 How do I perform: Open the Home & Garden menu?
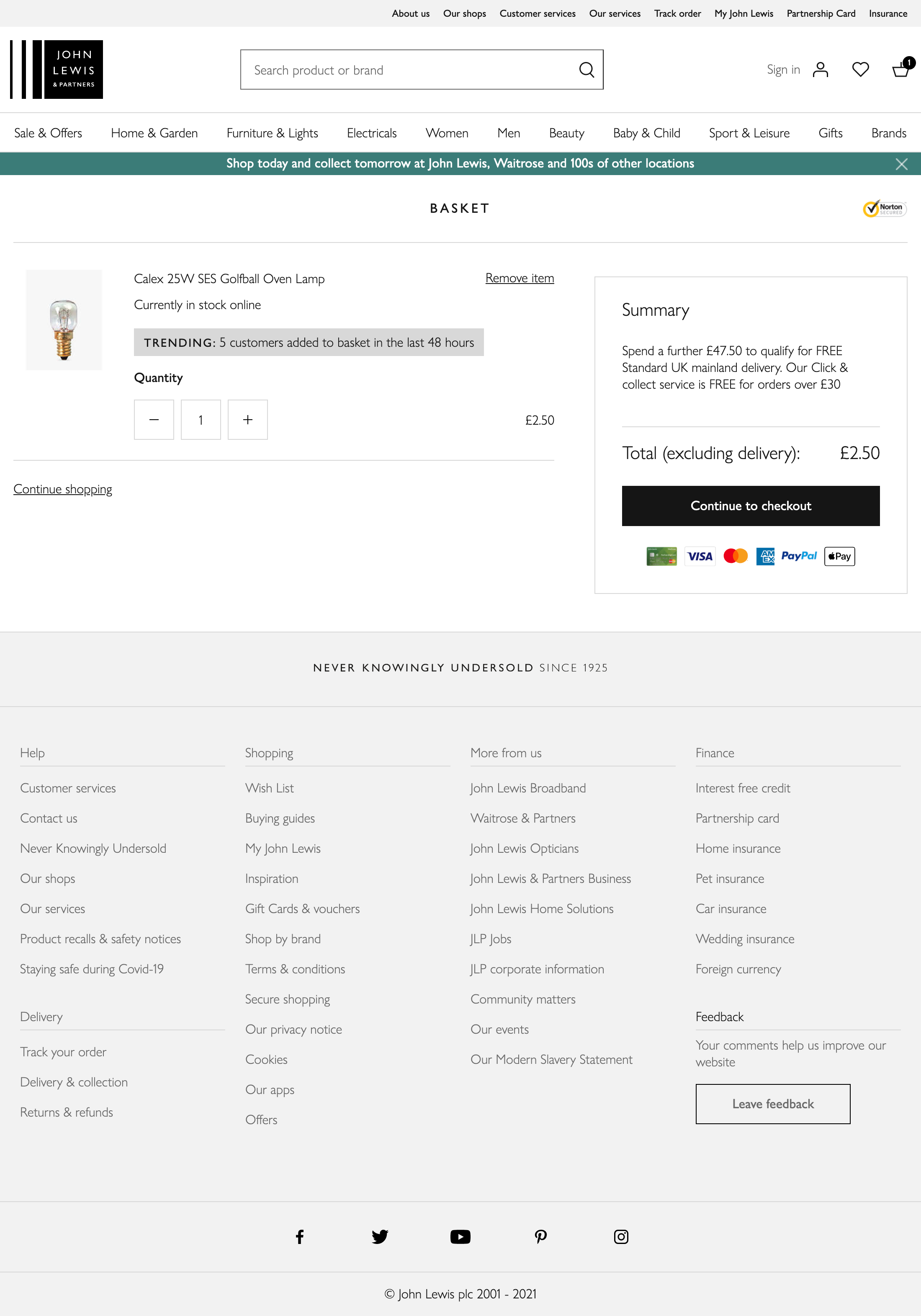click(x=154, y=133)
